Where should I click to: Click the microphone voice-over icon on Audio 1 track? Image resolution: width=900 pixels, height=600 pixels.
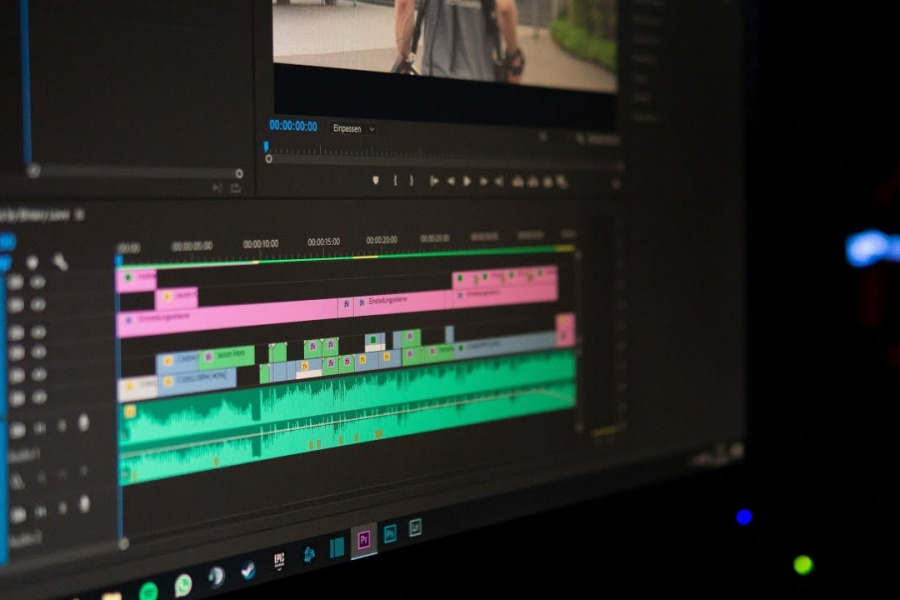[x=84, y=423]
